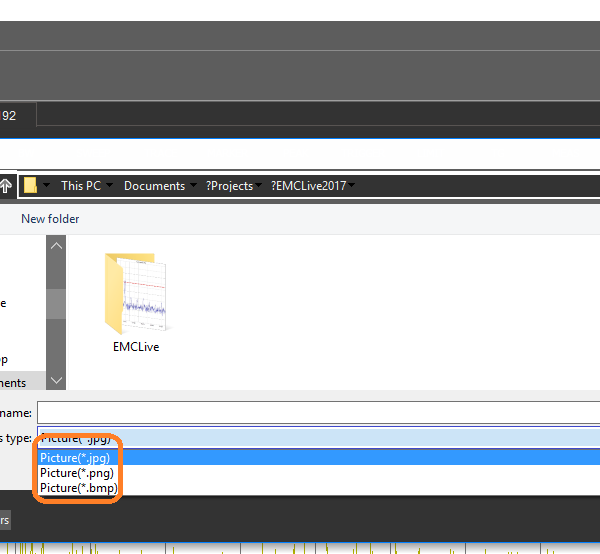
Task: Click the navigation pane scrollbar thumb
Action: (x=56, y=302)
